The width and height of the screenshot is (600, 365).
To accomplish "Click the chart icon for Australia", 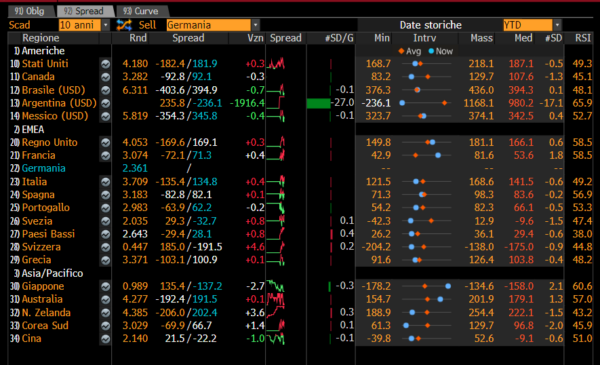I will tap(105, 300).
